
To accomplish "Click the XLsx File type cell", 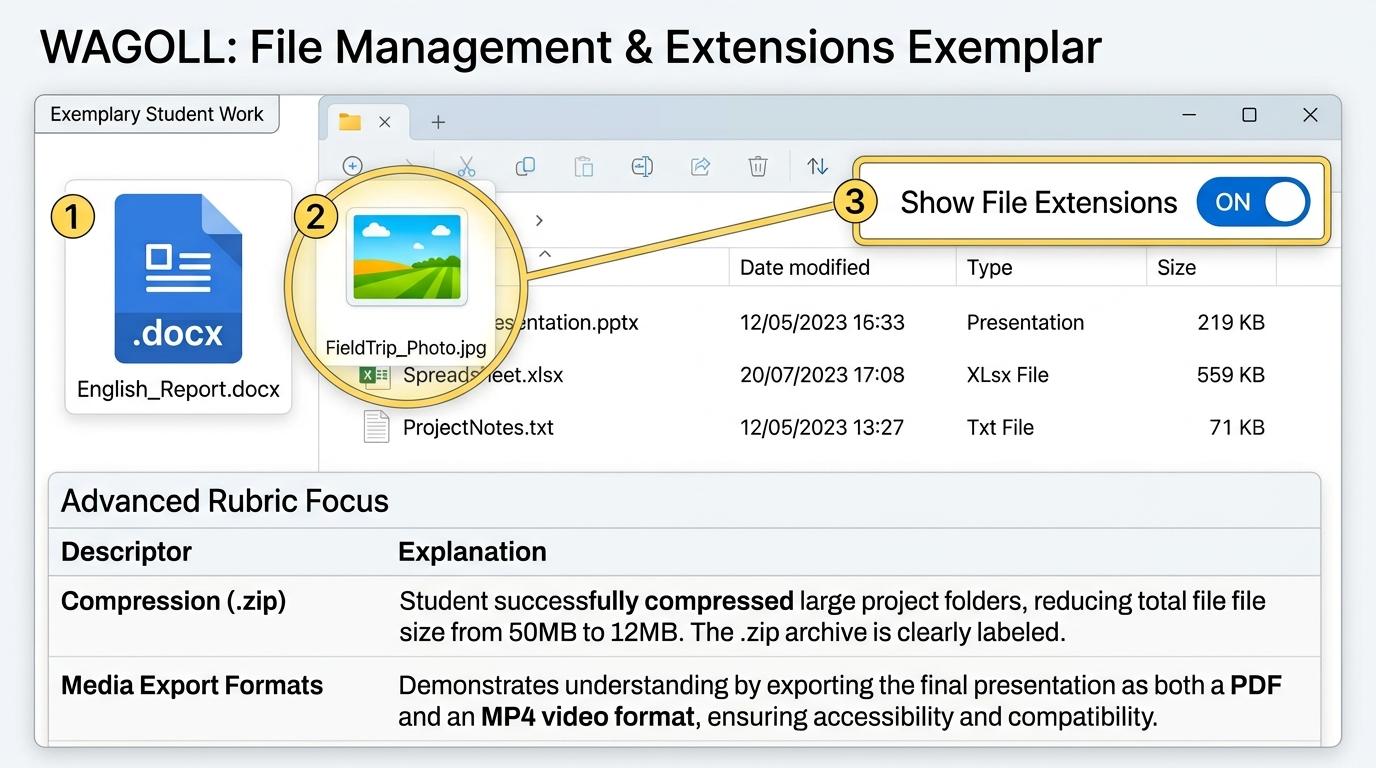I will click(x=1008, y=375).
